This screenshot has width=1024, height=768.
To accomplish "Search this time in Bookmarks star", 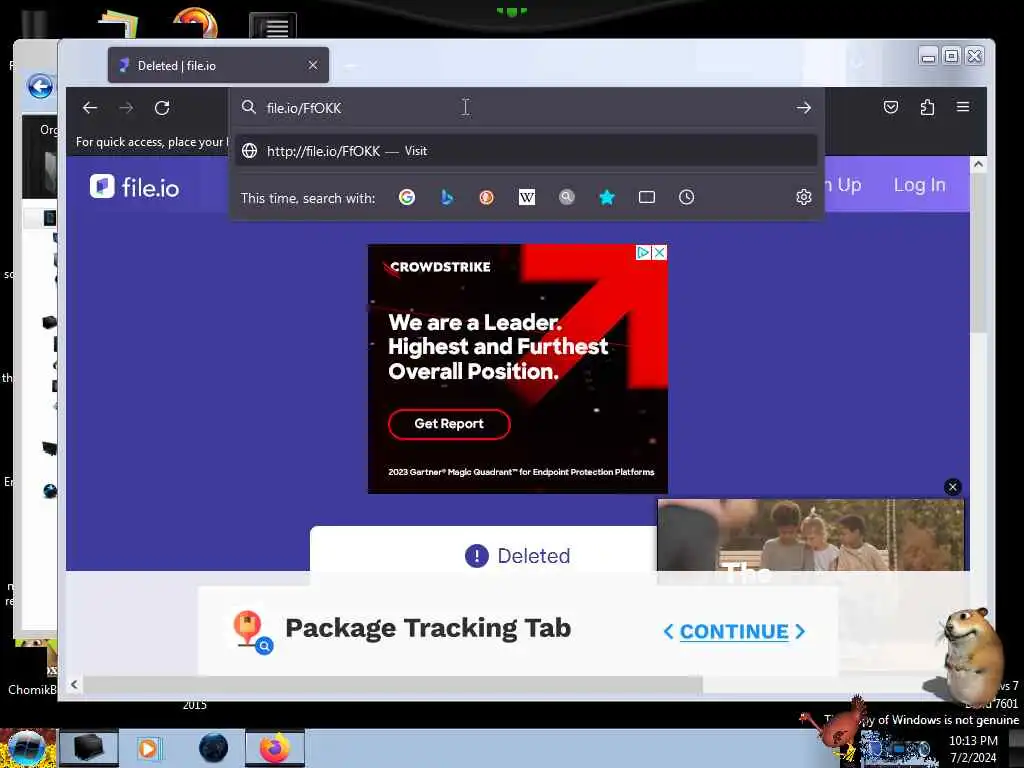I will 607,197.
